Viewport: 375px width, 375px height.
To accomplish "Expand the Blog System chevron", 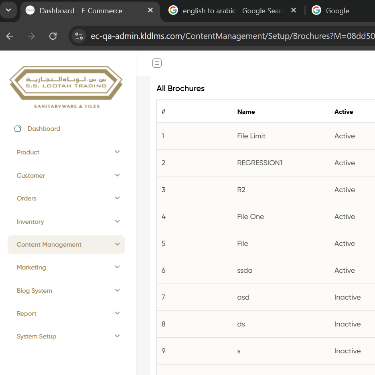I will click(x=117, y=290).
